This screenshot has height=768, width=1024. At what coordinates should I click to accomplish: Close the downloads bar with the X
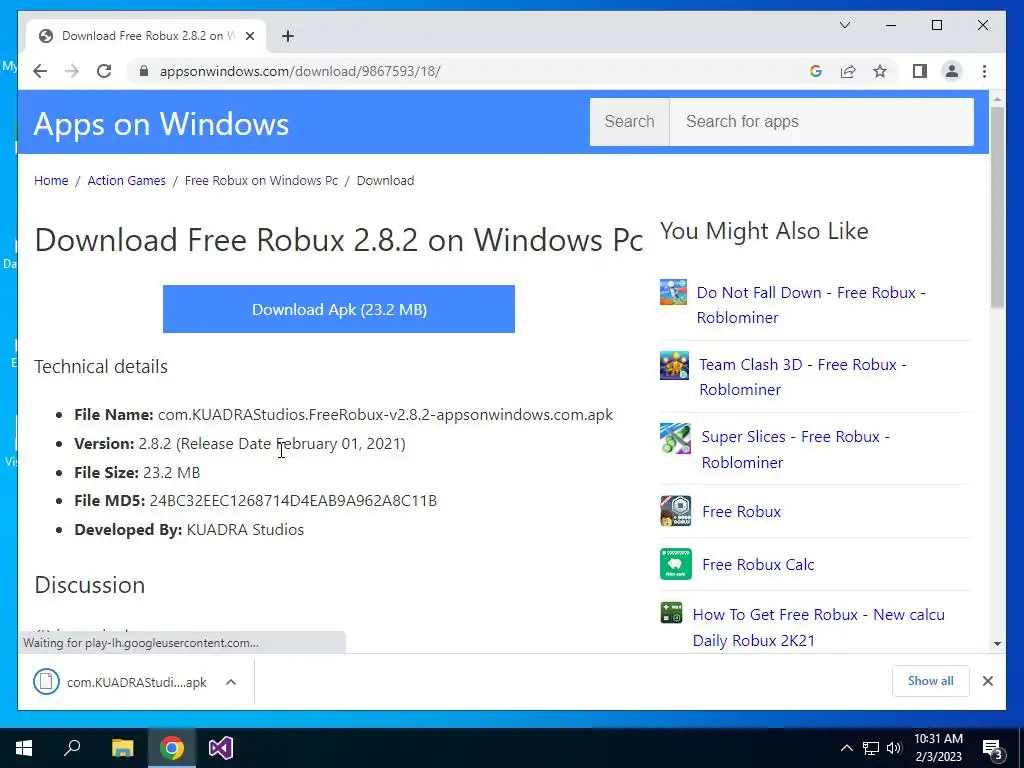pos(987,681)
